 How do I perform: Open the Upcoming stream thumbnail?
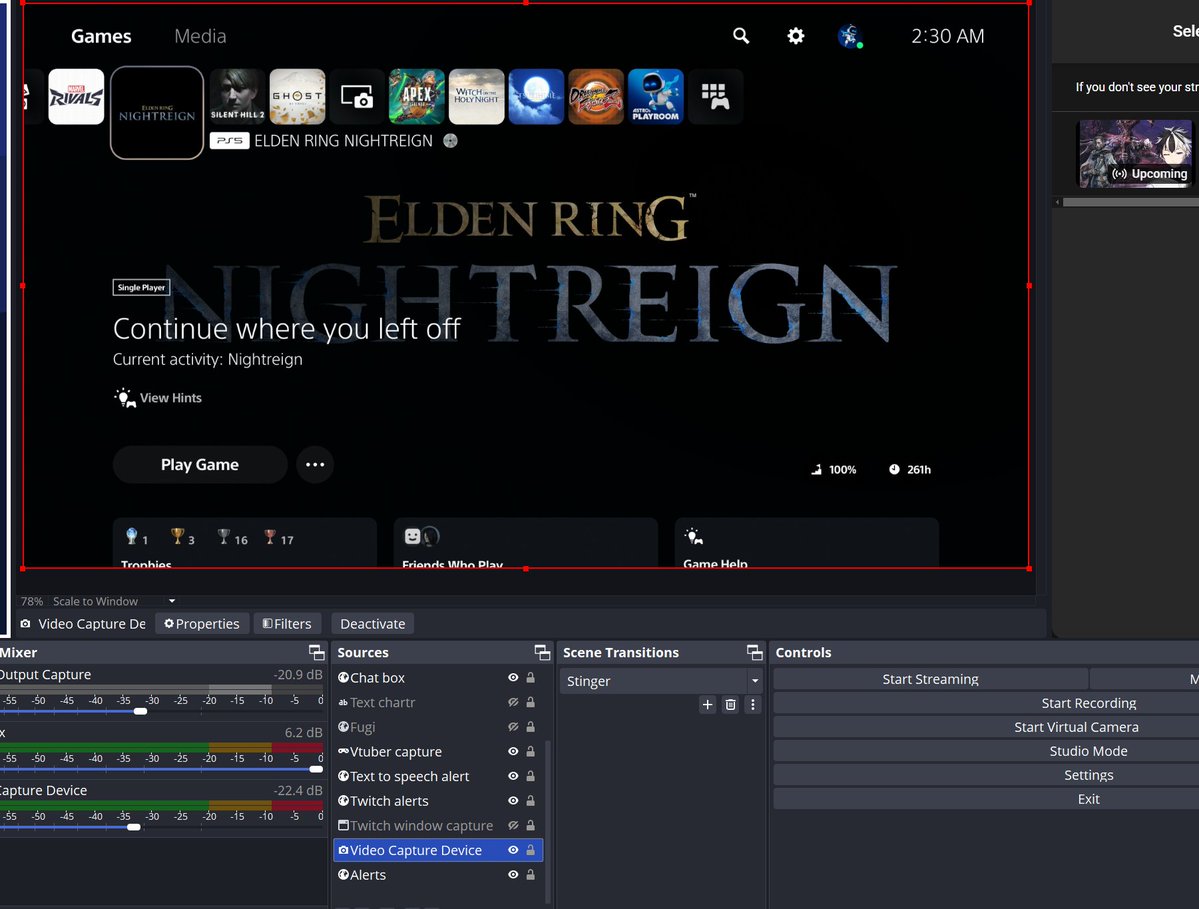(x=1135, y=154)
